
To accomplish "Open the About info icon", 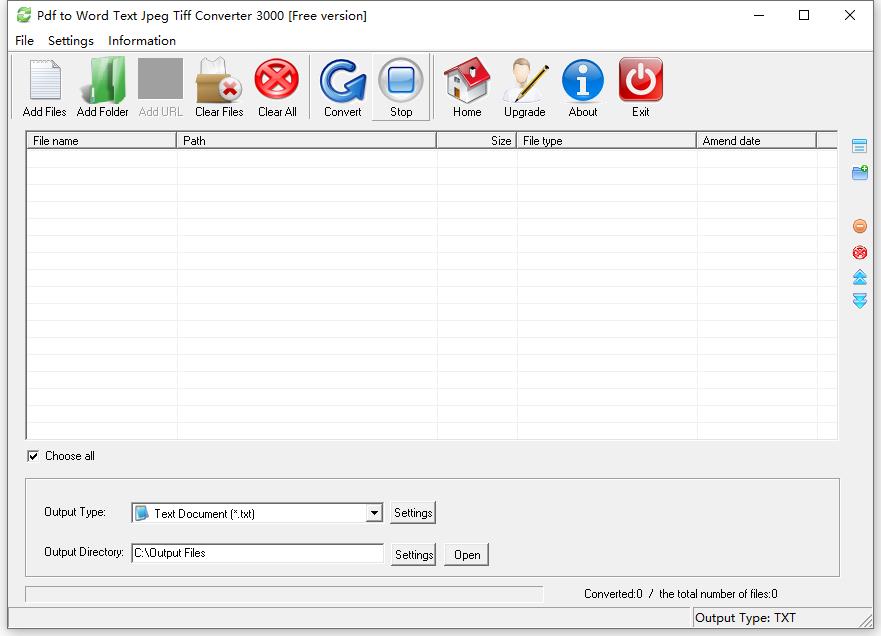I will (583, 81).
